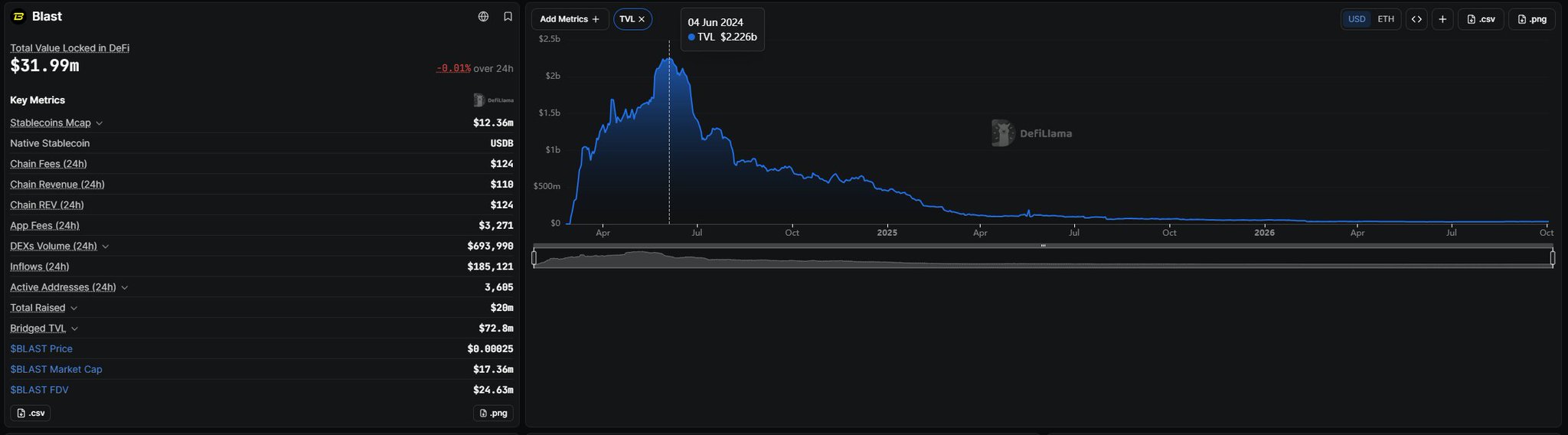This screenshot has width=1568, height=435.
Task: Click the Native Stablecoin label
Action: 50,143
